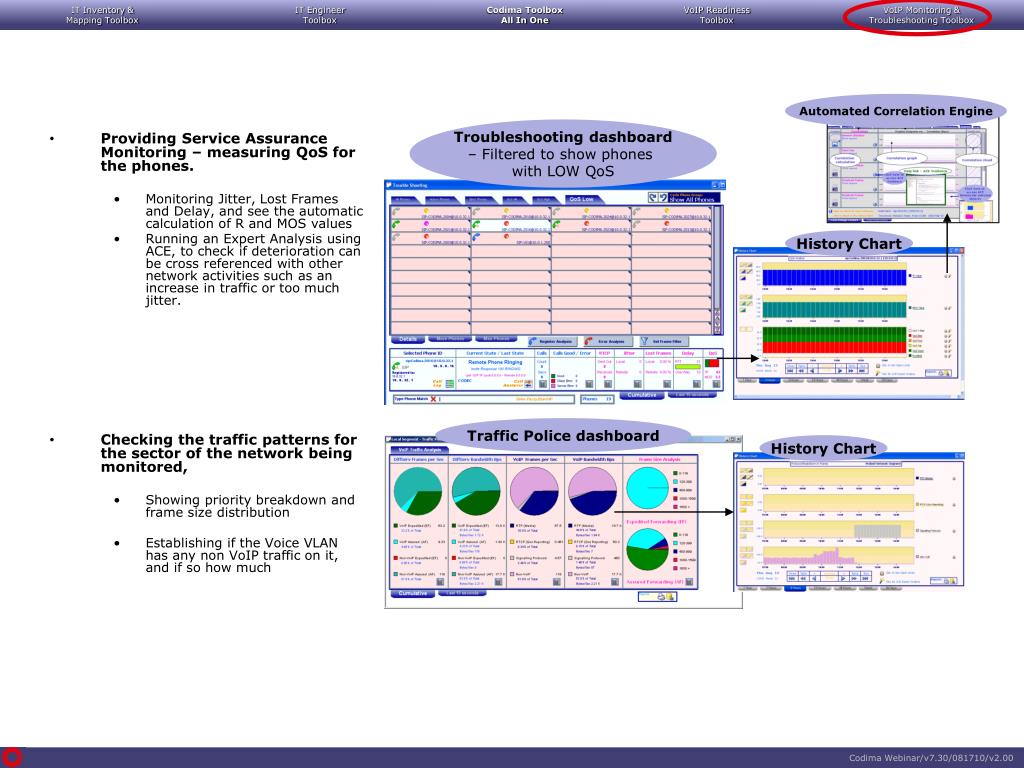1024x768 pixels.
Task: Click the print icon in Traffic Police dashboard
Action: pyautogui.click(x=663, y=596)
